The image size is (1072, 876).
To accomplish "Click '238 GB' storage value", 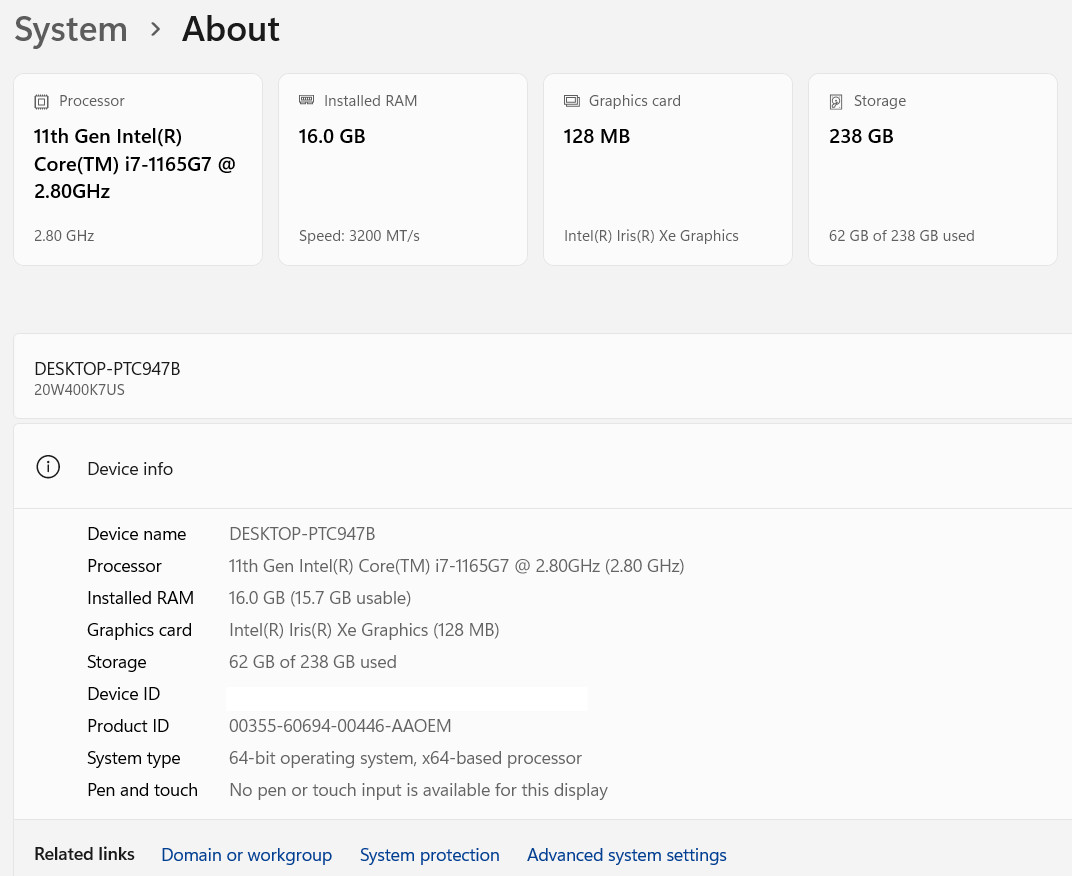I will pos(861,137).
